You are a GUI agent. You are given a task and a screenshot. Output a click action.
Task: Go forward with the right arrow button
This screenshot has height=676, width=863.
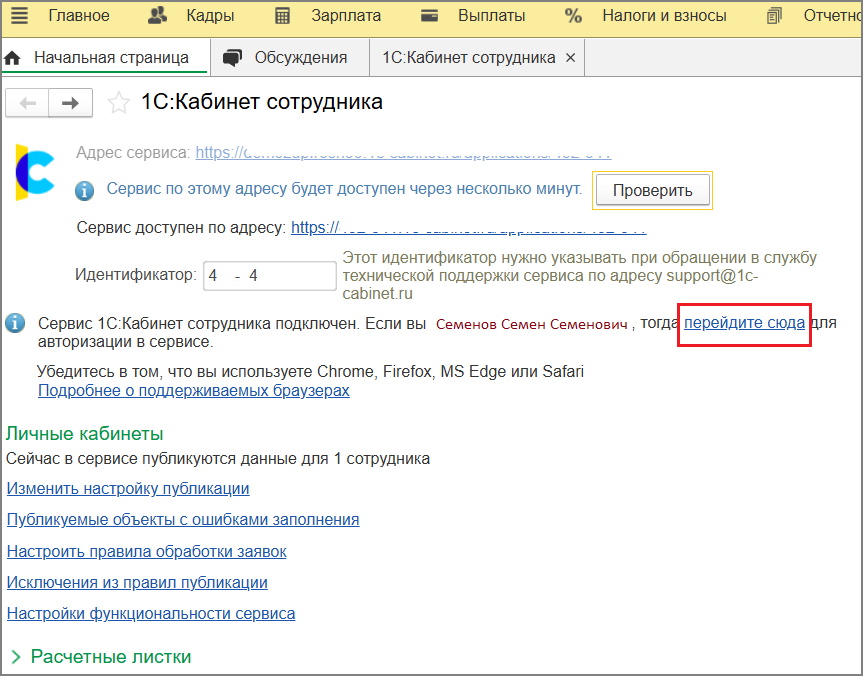70,103
